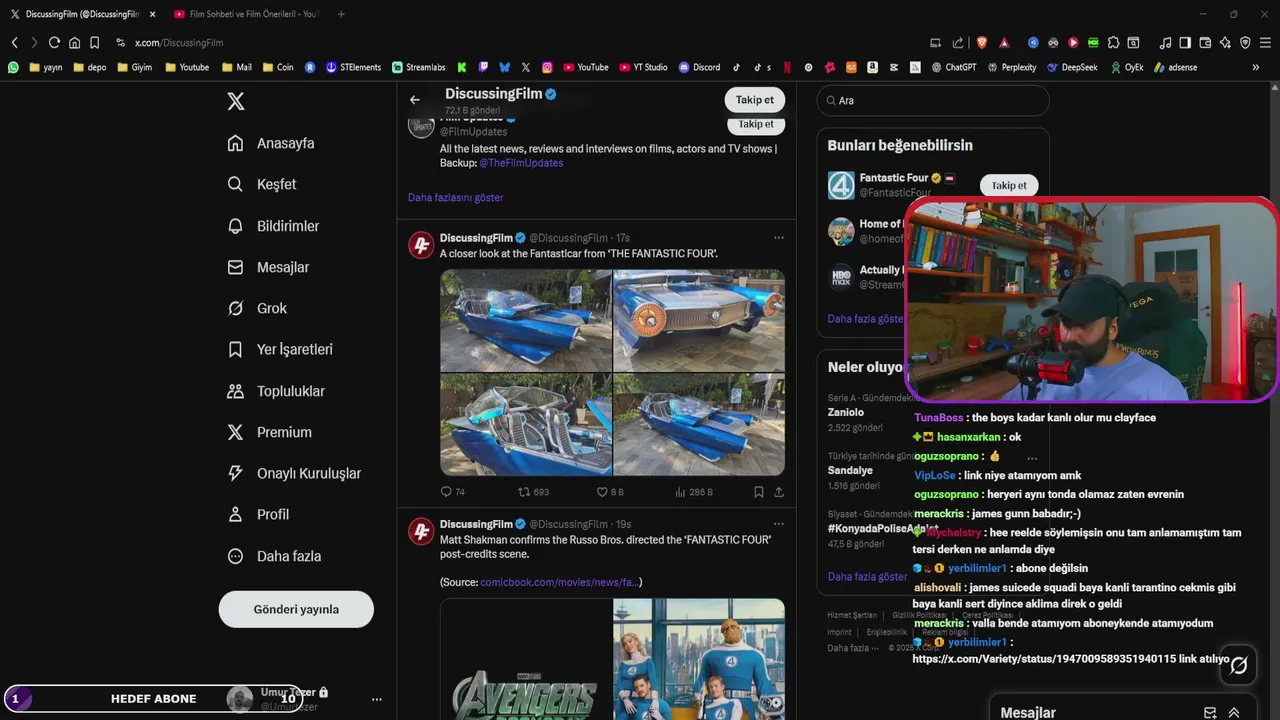The height and width of the screenshot is (720, 1280).
Task: Reload the page
Action: 54,43
